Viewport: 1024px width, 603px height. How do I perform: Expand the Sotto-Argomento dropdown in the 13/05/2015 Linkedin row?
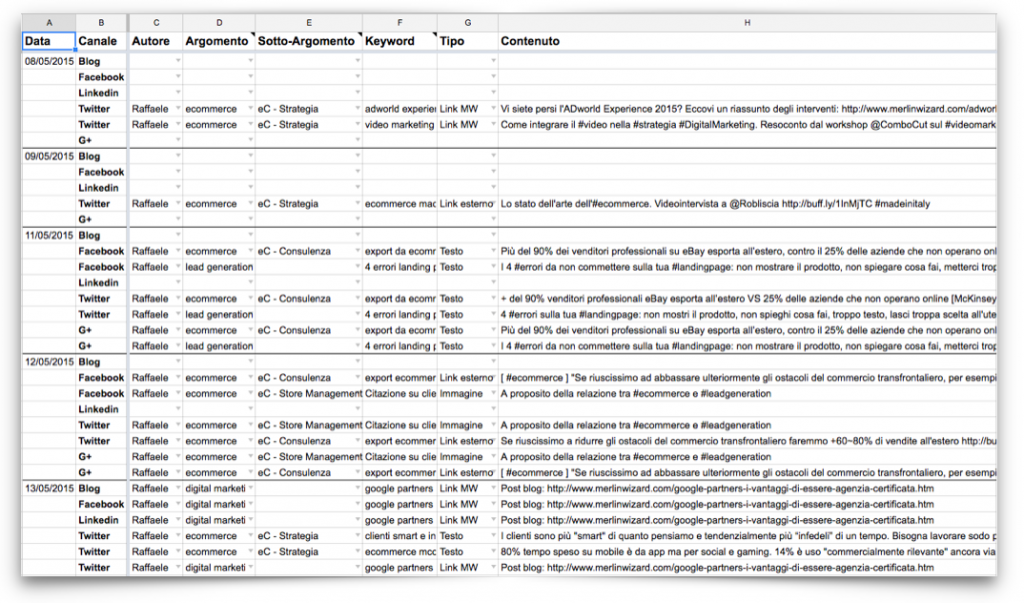[356, 520]
